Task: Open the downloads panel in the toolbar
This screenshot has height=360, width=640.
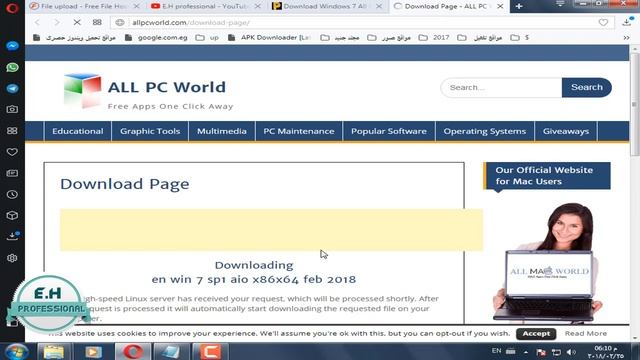Action: click(x=627, y=22)
